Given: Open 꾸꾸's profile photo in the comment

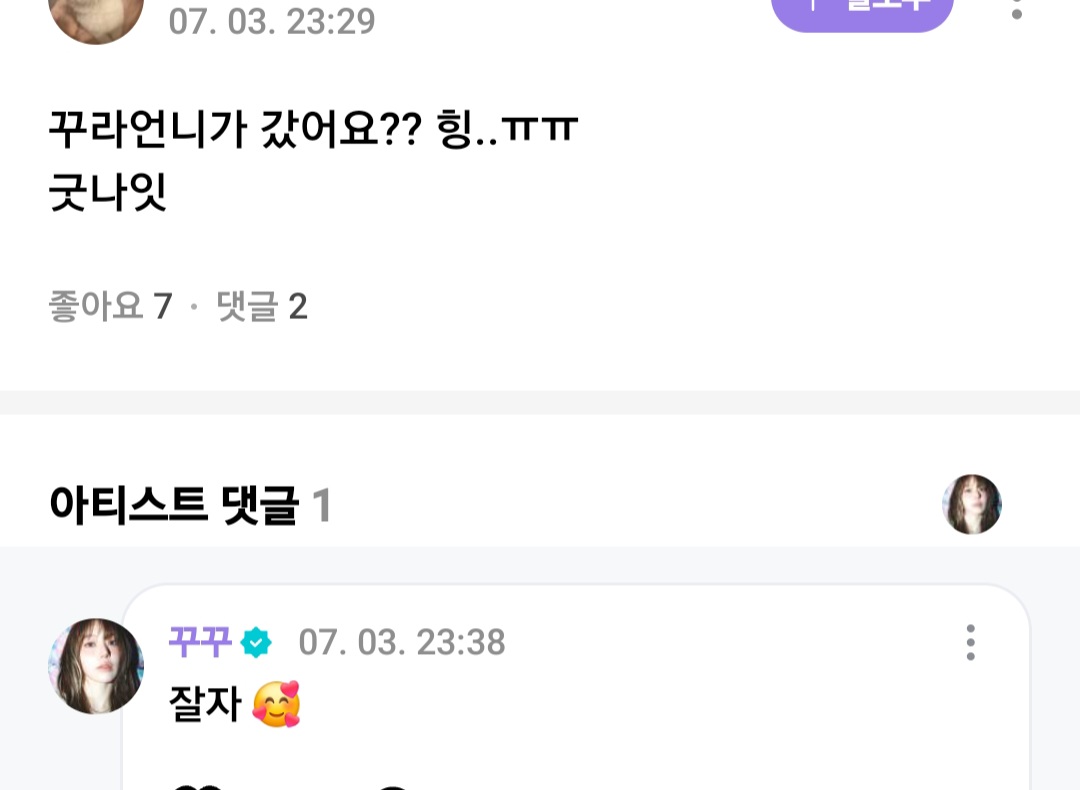Looking at the screenshot, I should [96, 666].
